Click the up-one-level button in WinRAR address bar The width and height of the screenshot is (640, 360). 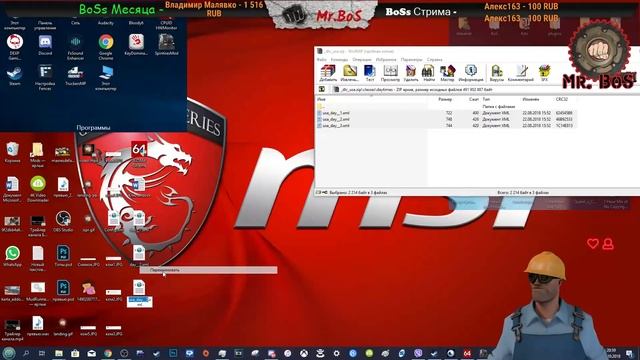pos(322,89)
